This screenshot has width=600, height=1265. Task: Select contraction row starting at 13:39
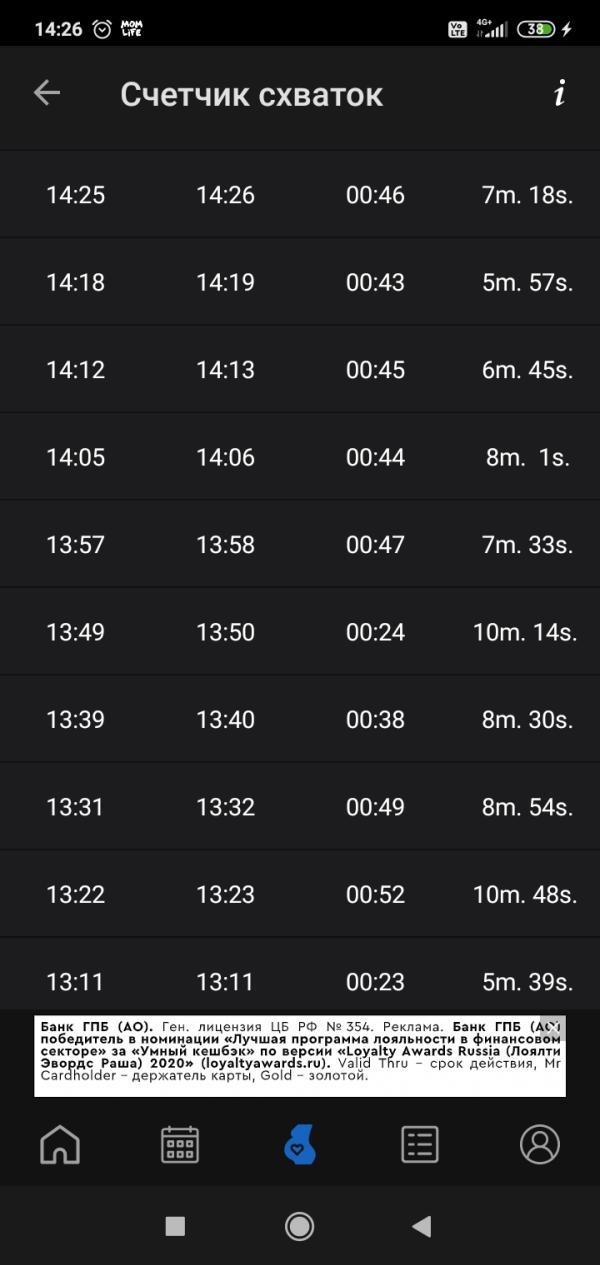(300, 719)
